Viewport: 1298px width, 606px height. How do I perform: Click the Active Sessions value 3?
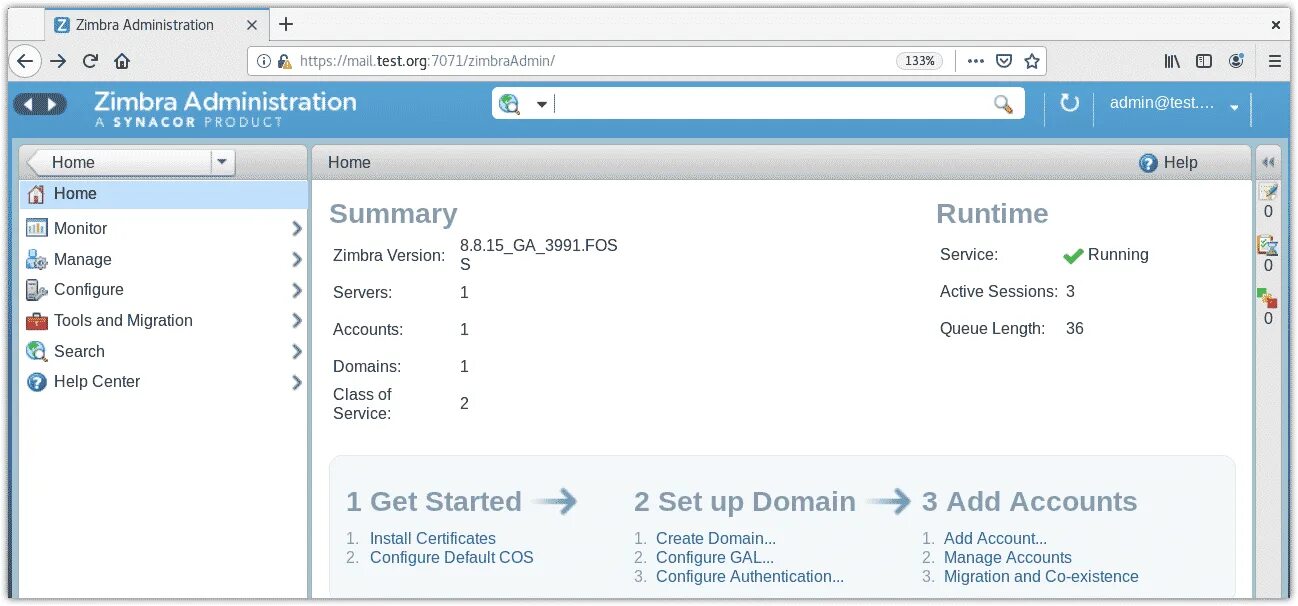[x=1070, y=292]
